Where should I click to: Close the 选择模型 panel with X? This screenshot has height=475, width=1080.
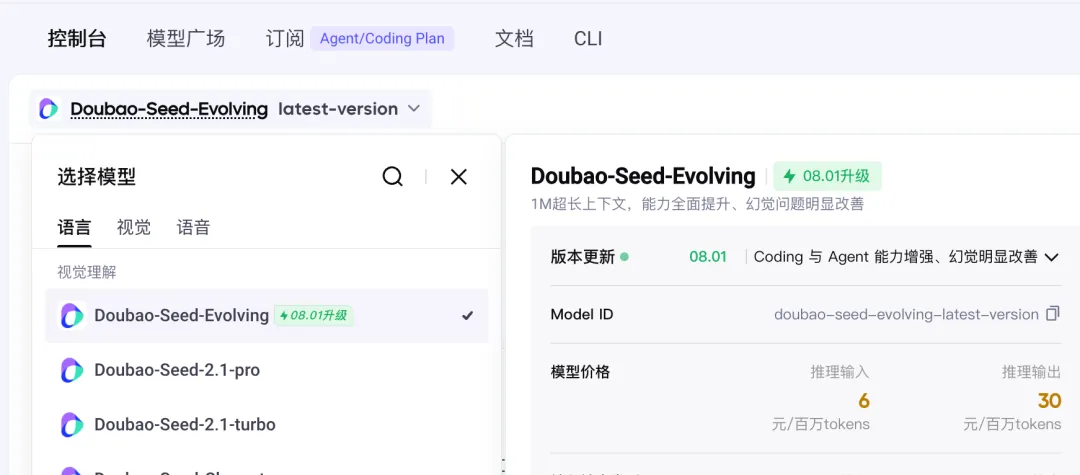(459, 177)
